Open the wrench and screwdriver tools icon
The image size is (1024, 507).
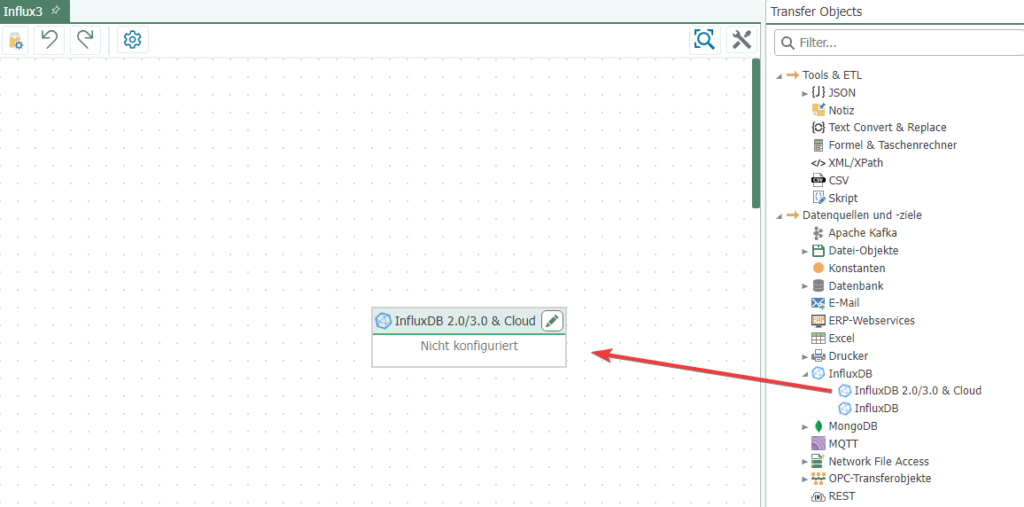741,40
